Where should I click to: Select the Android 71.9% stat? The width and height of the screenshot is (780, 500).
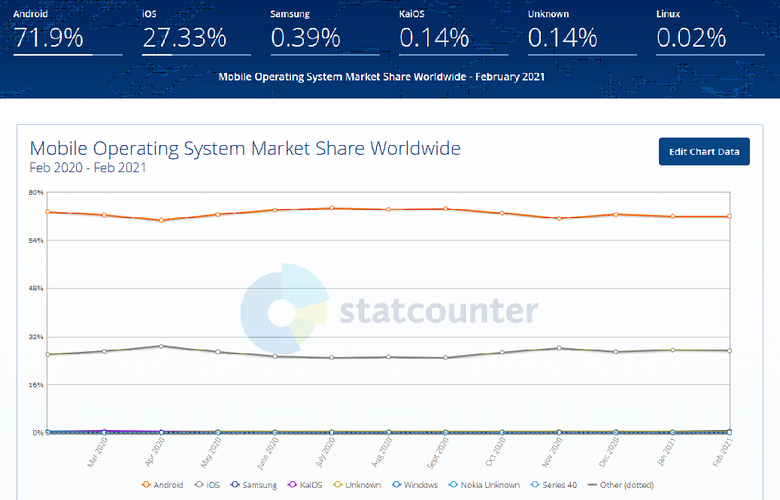[x=68, y=32]
